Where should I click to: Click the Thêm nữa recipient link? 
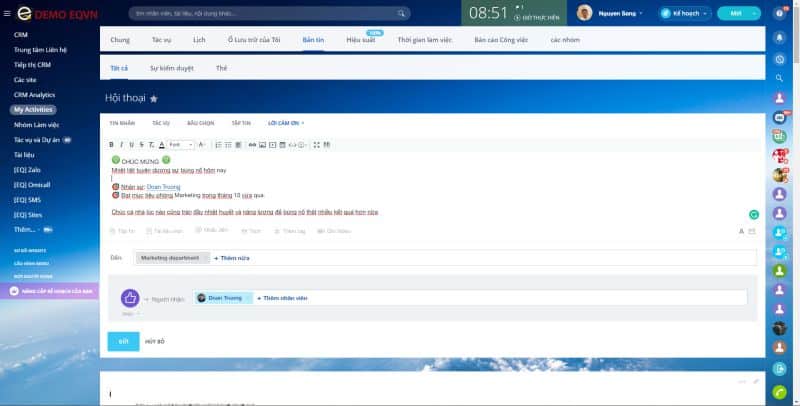232,258
